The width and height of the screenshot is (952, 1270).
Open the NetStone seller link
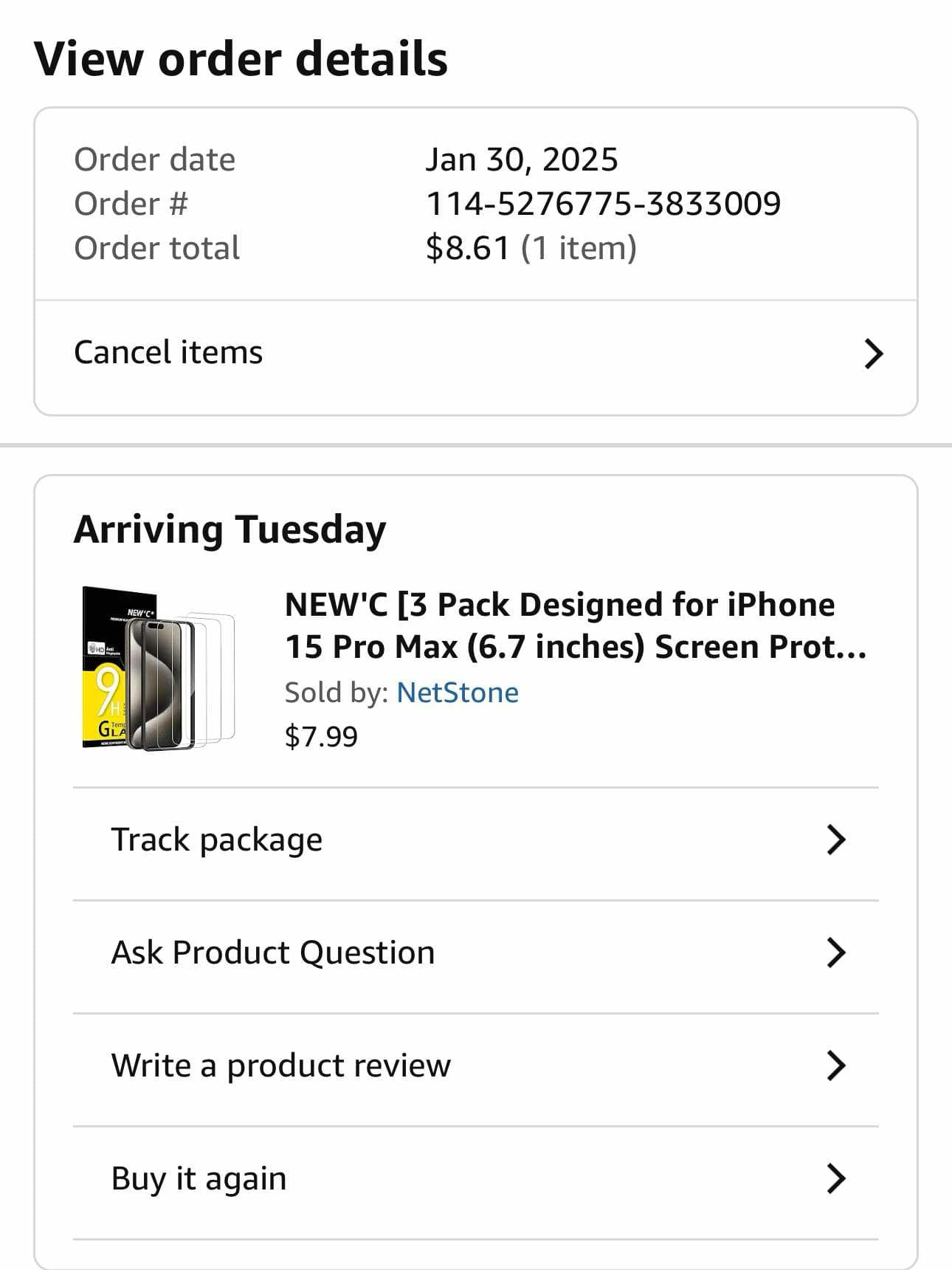(458, 693)
